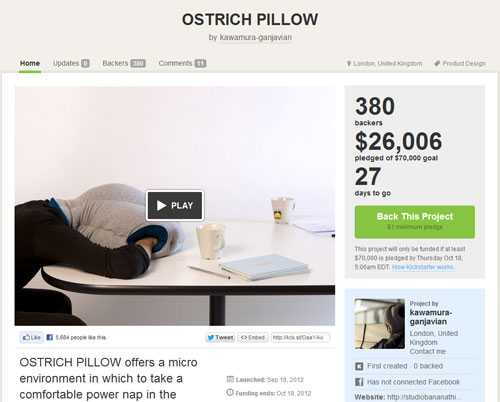The image size is (500, 402).
Task: Play the Ostrich Pillow project video
Action: [x=175, y=205]
